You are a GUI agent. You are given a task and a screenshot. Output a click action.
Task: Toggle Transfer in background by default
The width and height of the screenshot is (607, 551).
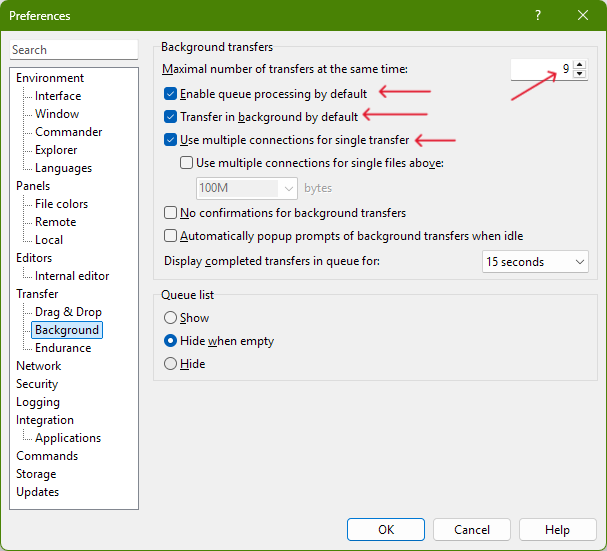(171, 117)
